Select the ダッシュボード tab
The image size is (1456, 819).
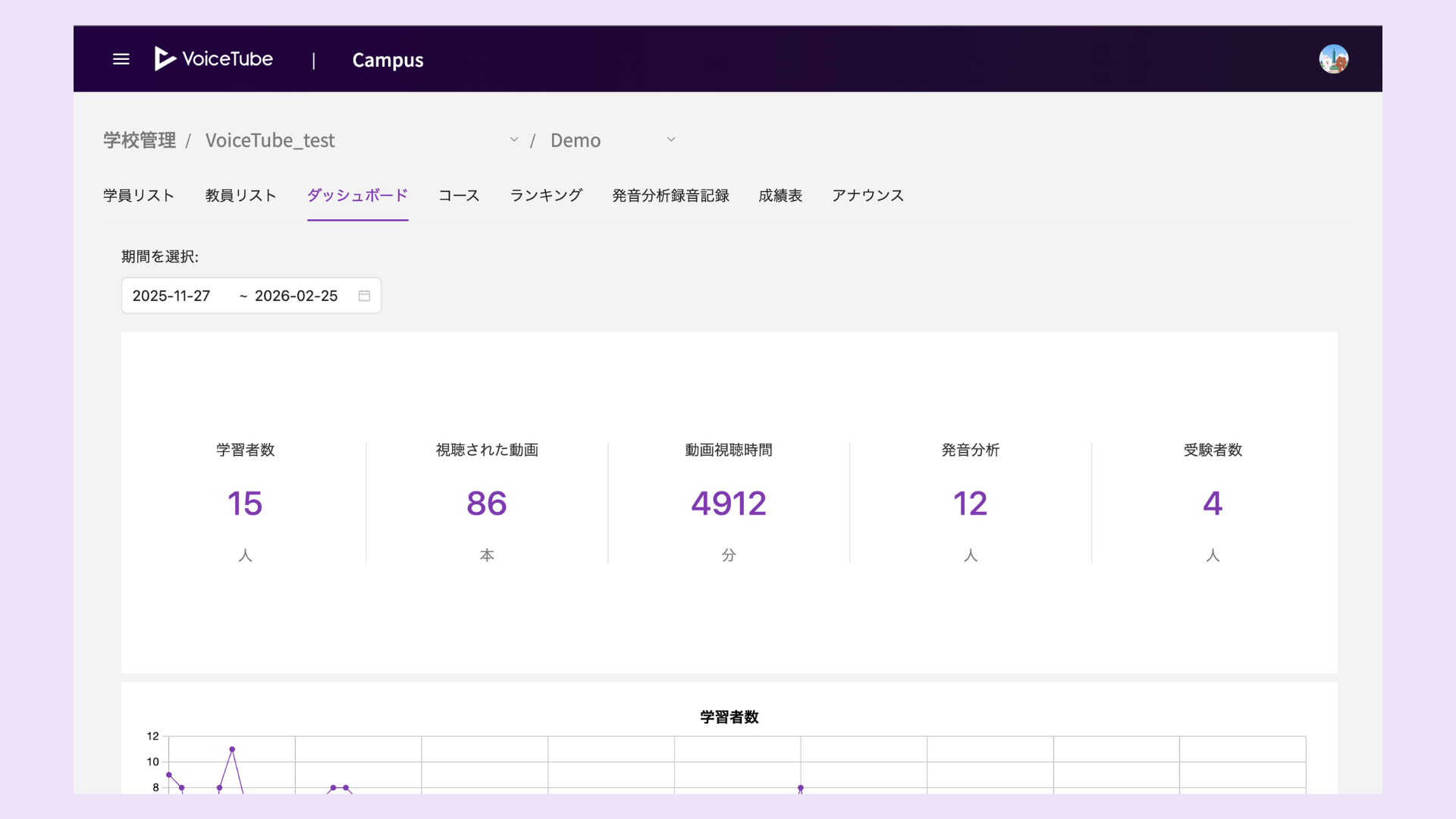(x=357, y=196)
